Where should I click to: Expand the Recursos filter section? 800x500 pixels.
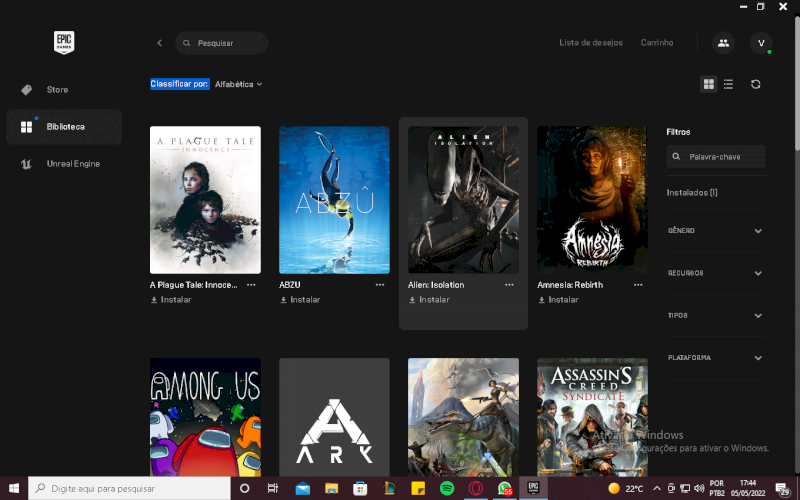pyautogui.click(x=715, y=273)
